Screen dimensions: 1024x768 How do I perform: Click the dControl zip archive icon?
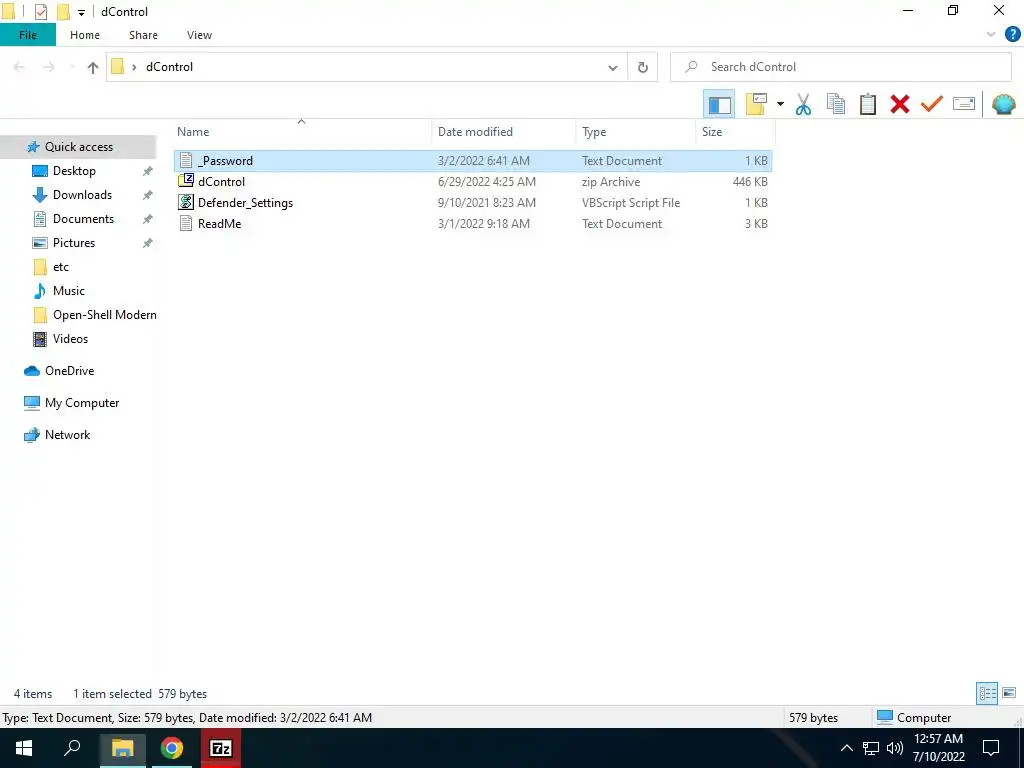[x=186, y=181]
